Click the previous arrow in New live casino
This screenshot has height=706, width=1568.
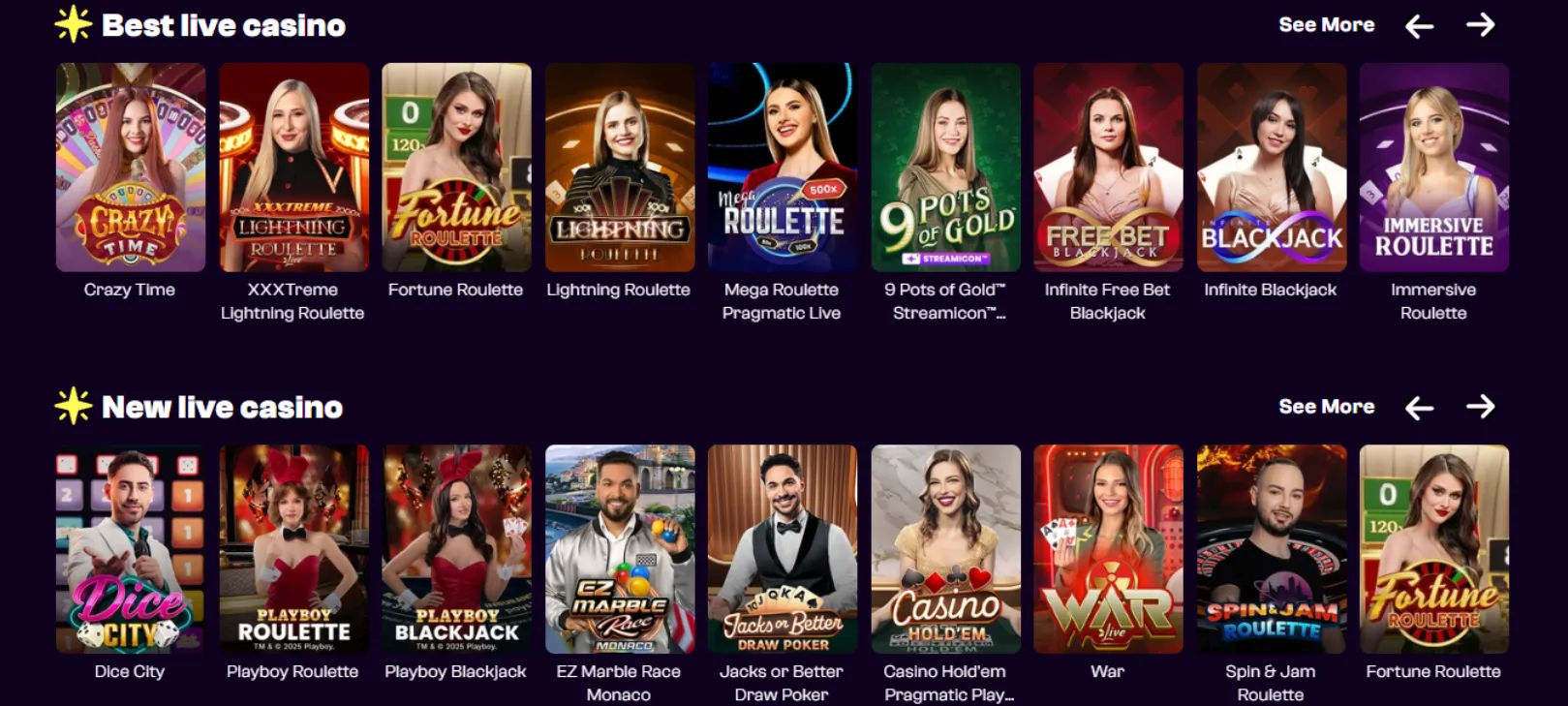[1419, 407]
